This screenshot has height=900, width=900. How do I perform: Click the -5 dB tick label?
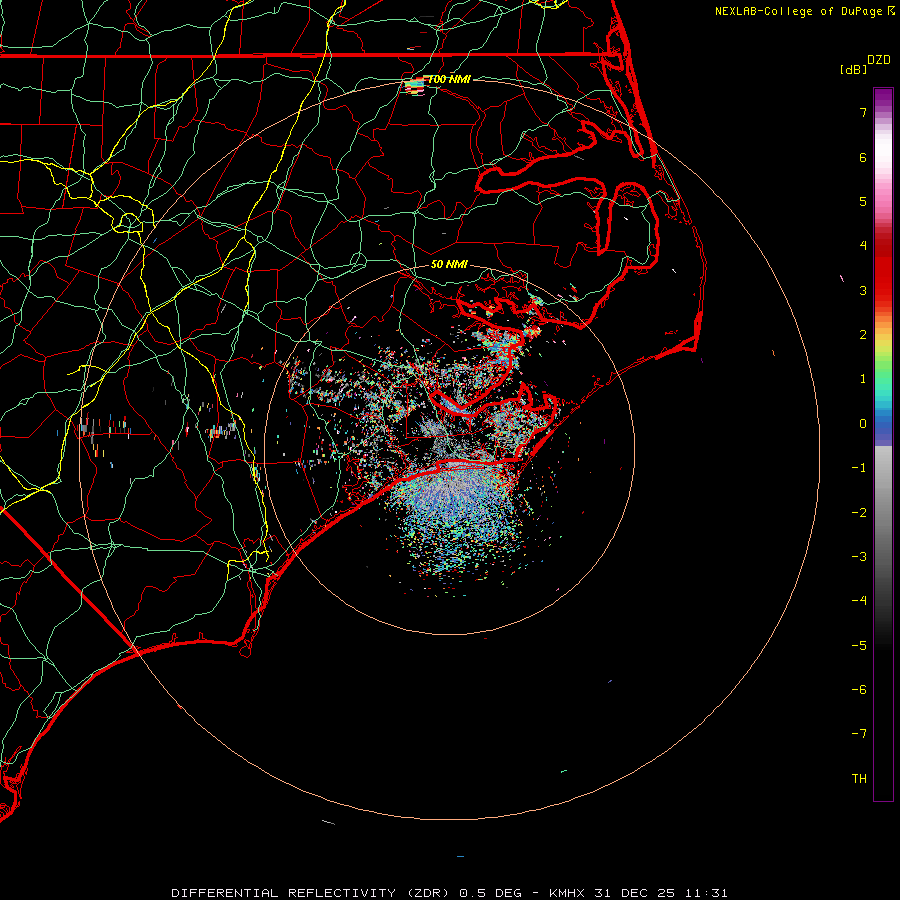pos(859,646)
